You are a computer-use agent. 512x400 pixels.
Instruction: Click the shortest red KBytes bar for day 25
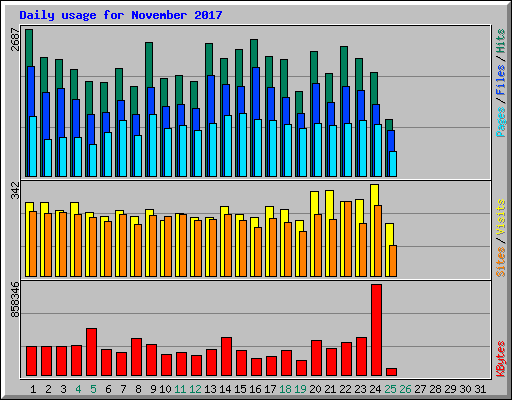tap(392, 372)
